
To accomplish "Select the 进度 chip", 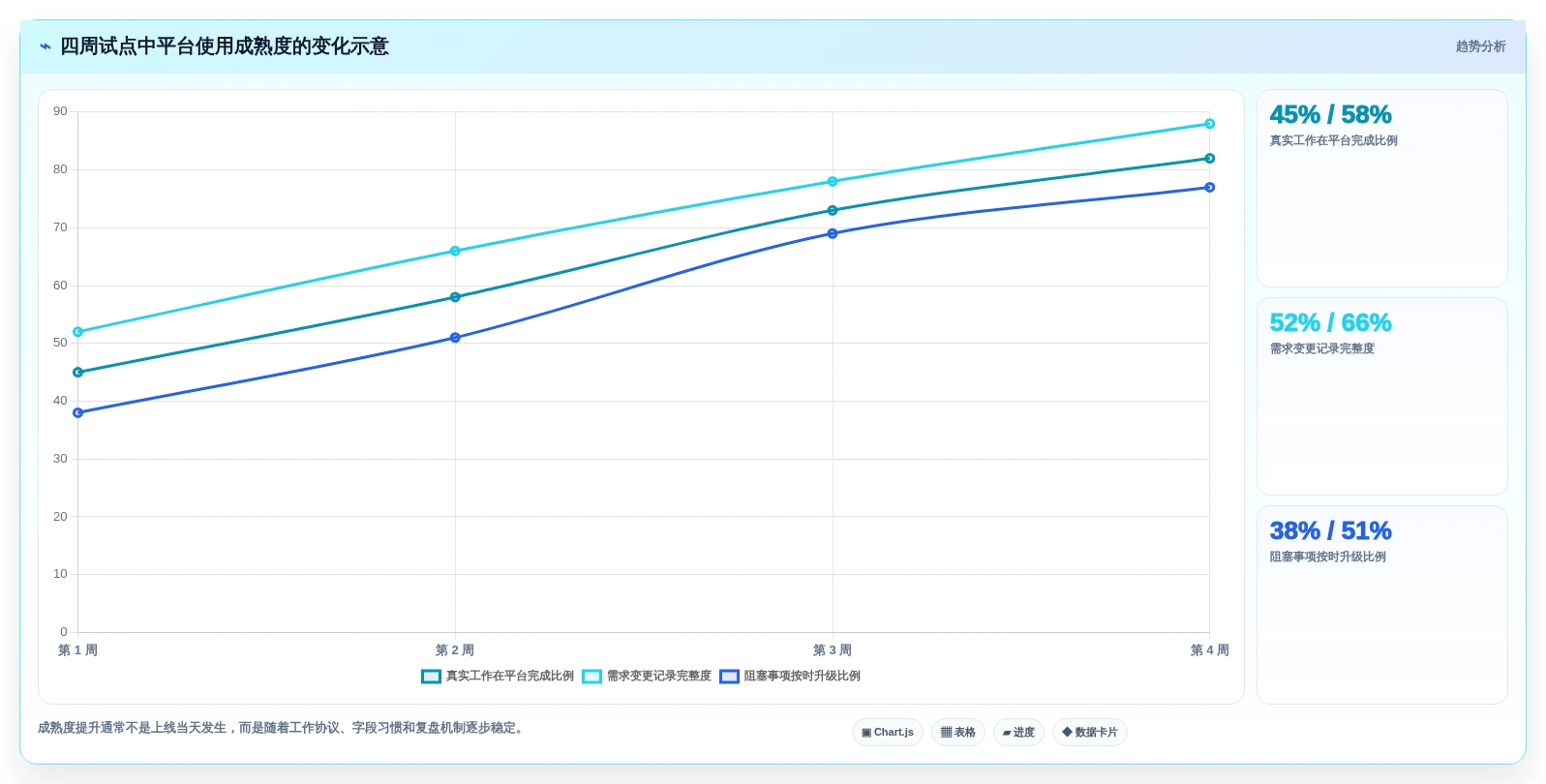I will tap(1018, 733).
